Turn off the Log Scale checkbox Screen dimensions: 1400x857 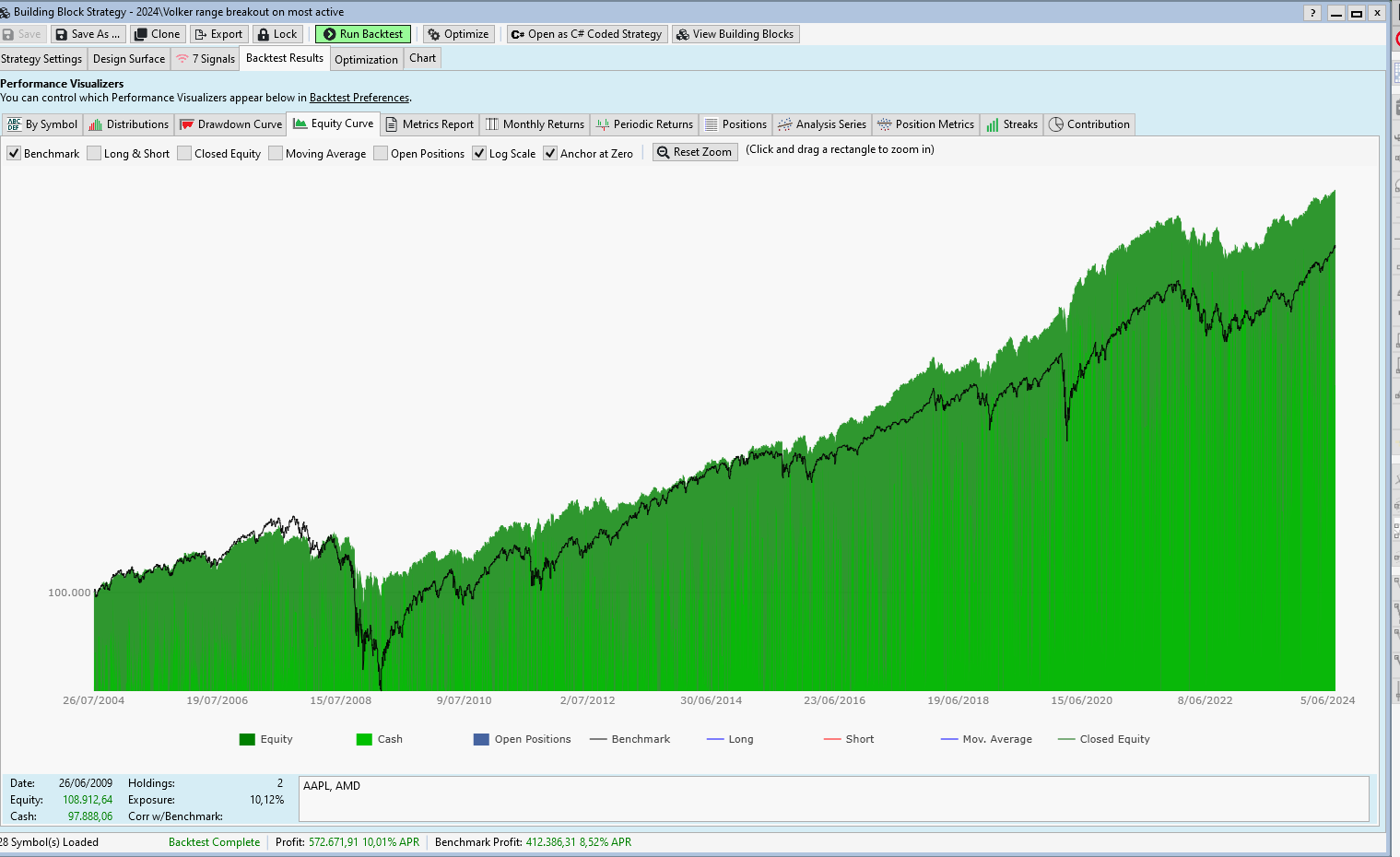pos(479,153)
